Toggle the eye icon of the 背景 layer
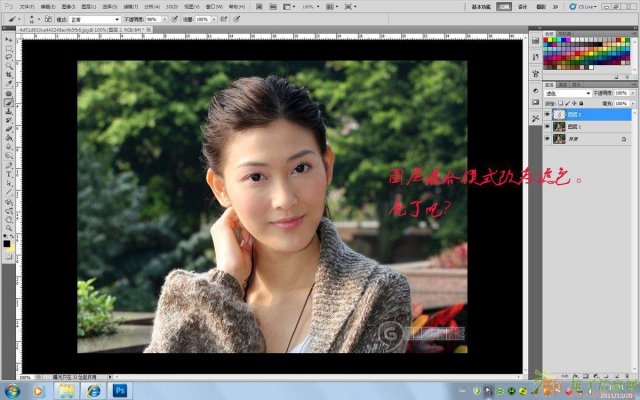The height and width of the screenshot is (400, 640). coord(548,139)
